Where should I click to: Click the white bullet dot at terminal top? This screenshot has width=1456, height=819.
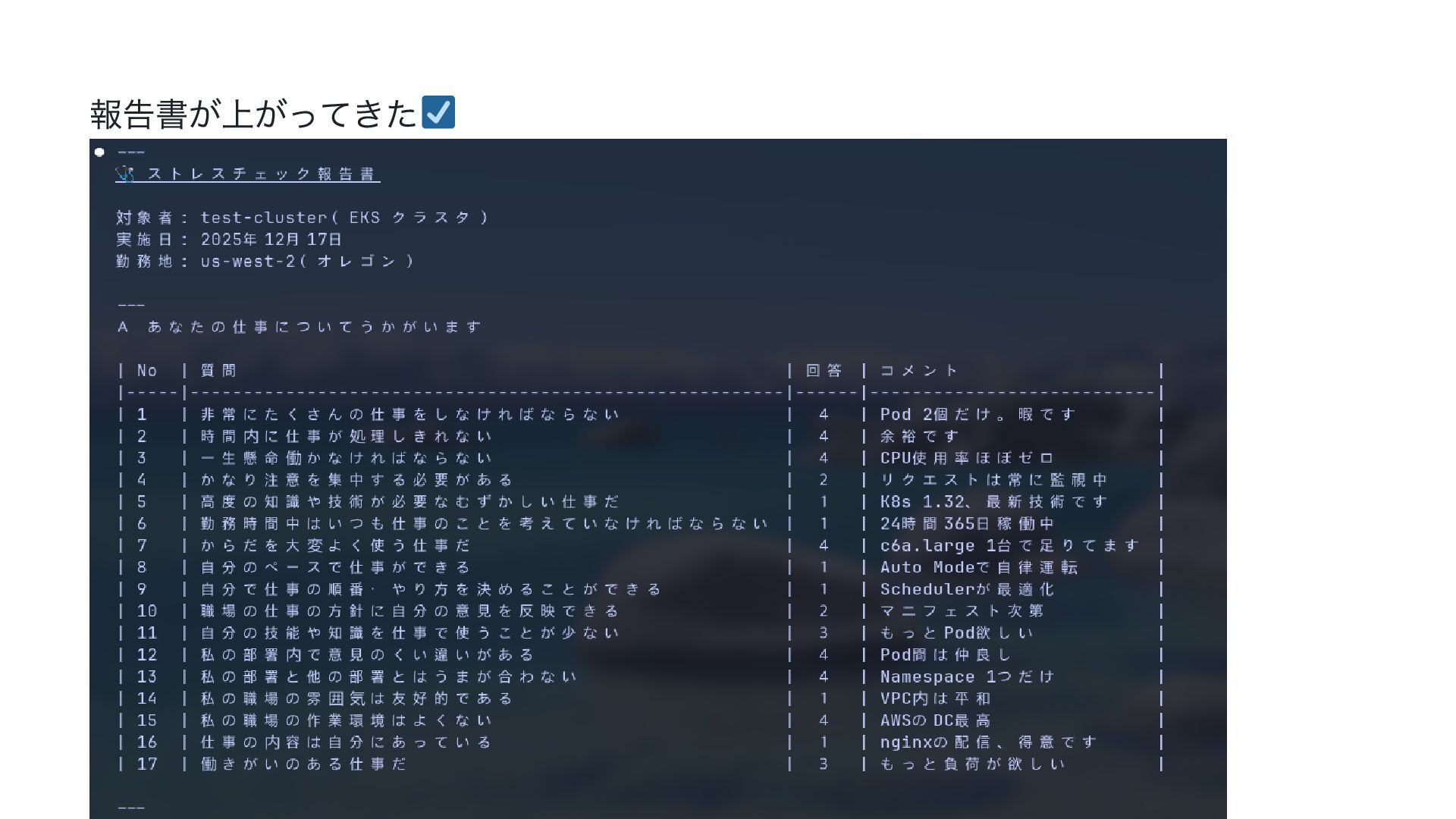(x=99, y=152)
